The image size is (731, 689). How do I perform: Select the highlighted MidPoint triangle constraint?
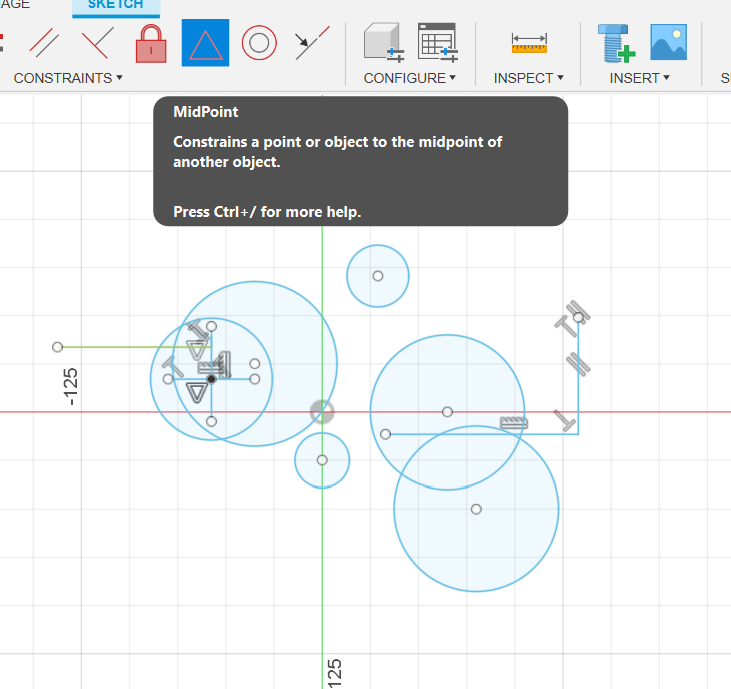pos(205,43)
